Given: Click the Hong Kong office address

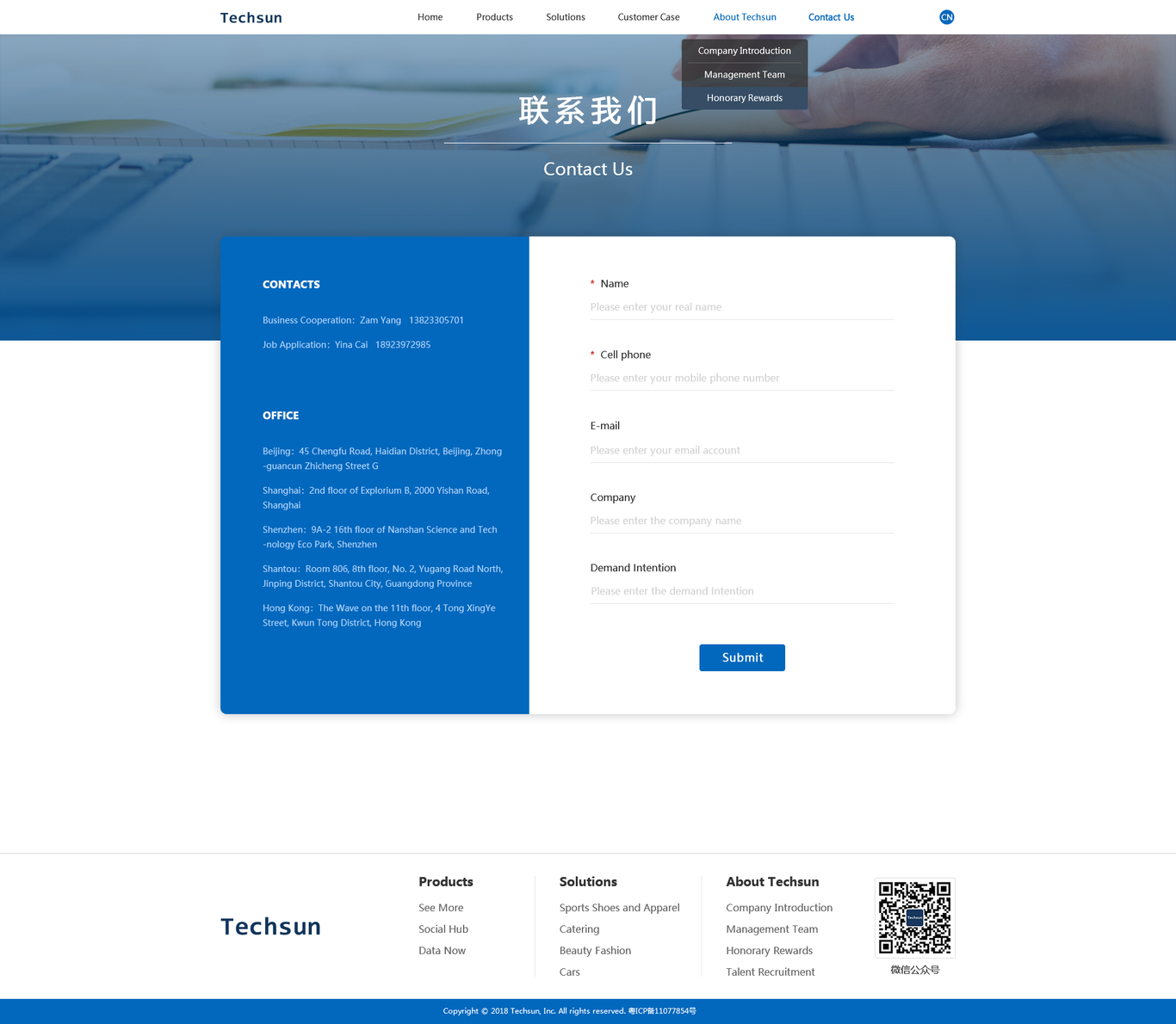Looking at the screenshot, I should coord(379,615).
